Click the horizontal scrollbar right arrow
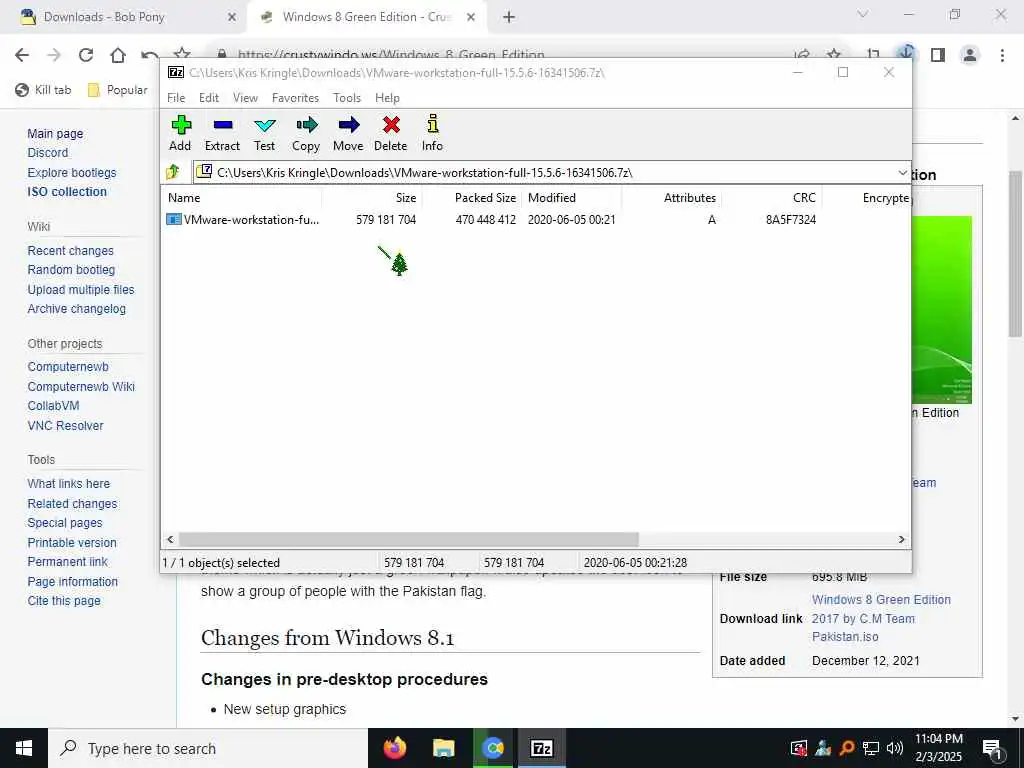Viewport: 1024px width, 768px height. (901, 539)
